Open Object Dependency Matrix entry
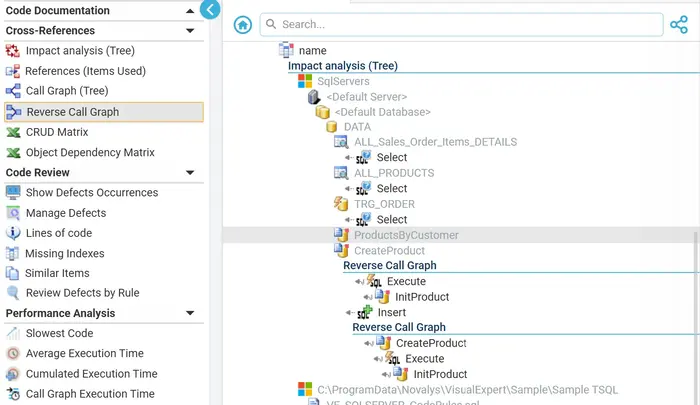This screenshot has width=700, height=405. pyautogui.click(x=90, y=153)
